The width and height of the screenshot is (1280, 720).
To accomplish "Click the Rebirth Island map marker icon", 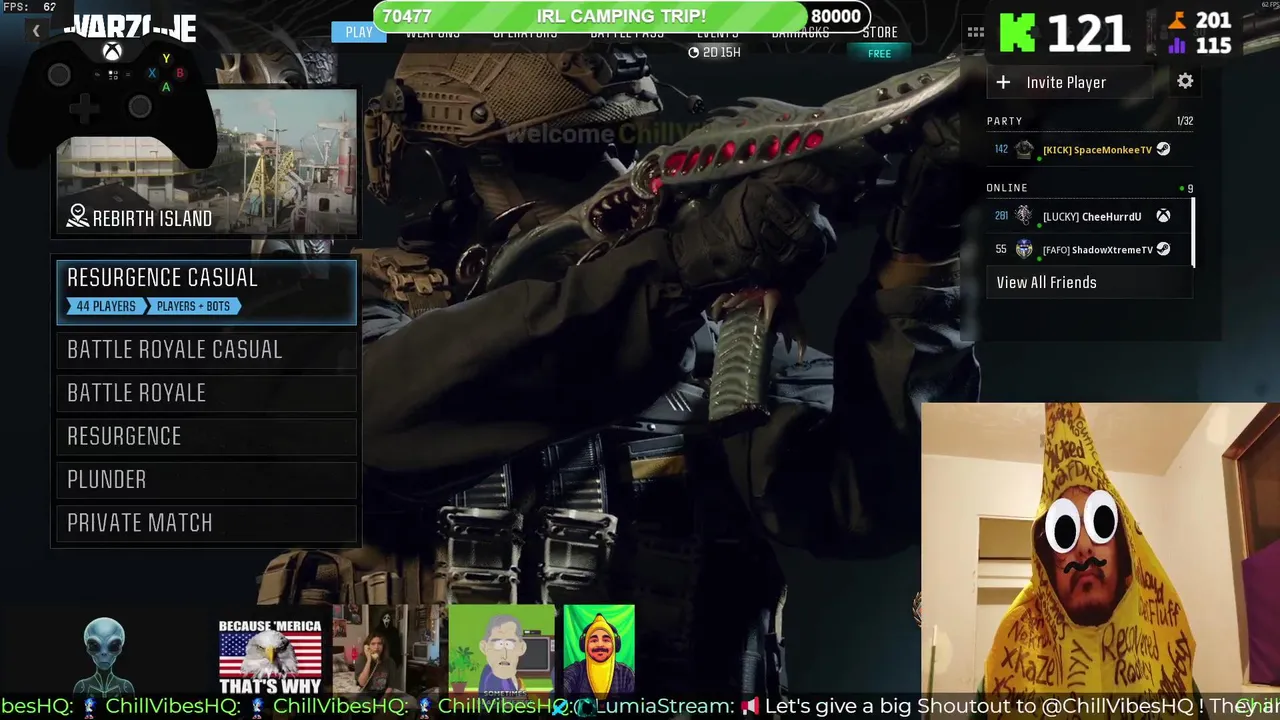I will [77, 217].
